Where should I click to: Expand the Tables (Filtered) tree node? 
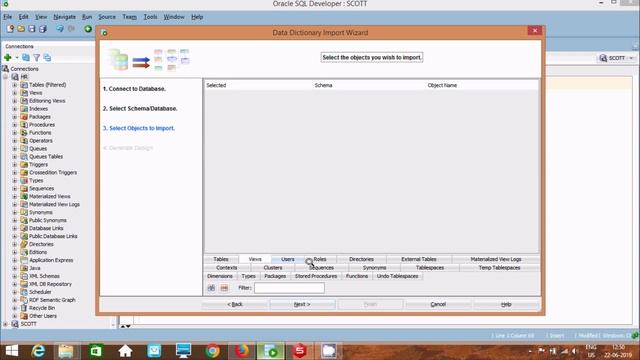tap(15, 85)
